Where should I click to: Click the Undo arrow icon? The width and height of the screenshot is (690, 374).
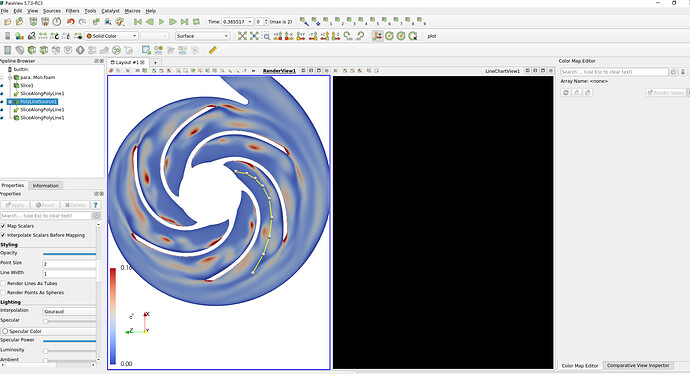[70, 22]
